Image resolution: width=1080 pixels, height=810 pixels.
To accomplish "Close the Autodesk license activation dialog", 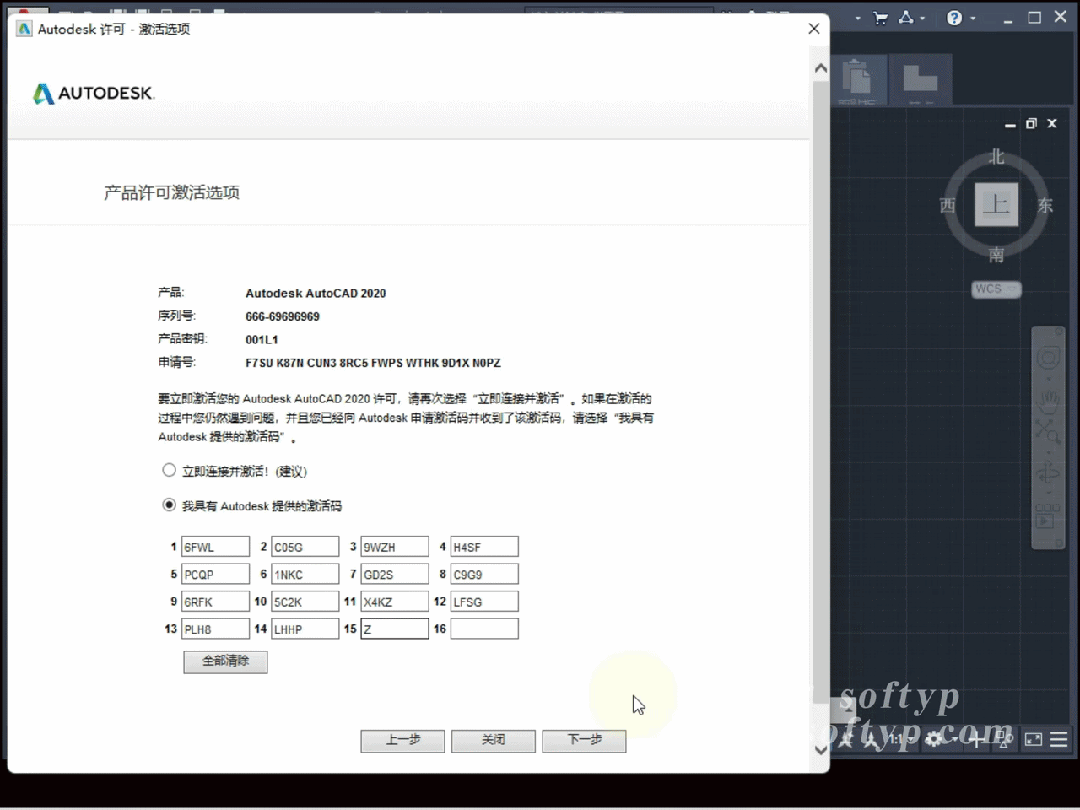I will (x=813, y=29).
